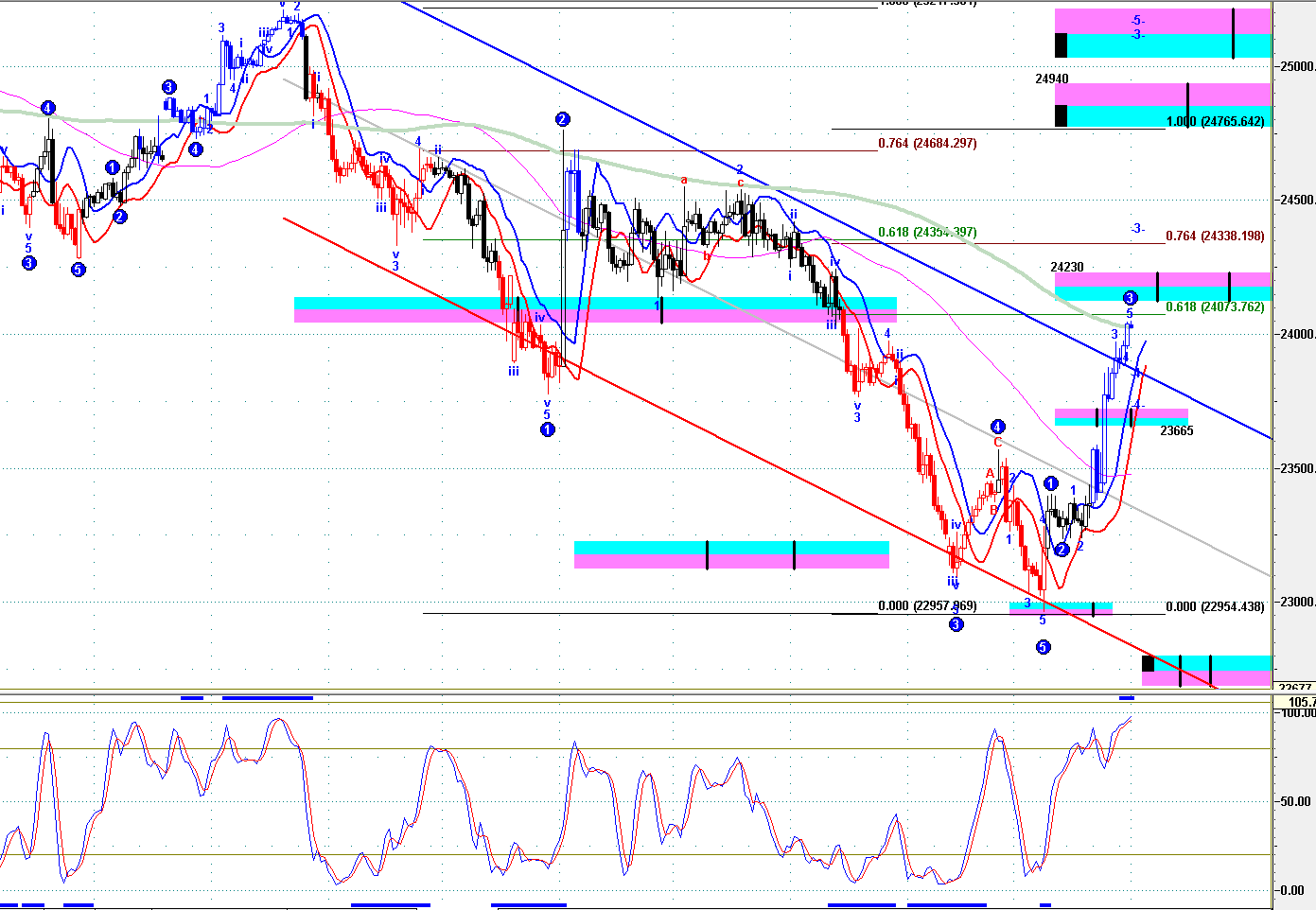Select the cyan-magenta zone near 23200 mid-chart

[731, 555]
